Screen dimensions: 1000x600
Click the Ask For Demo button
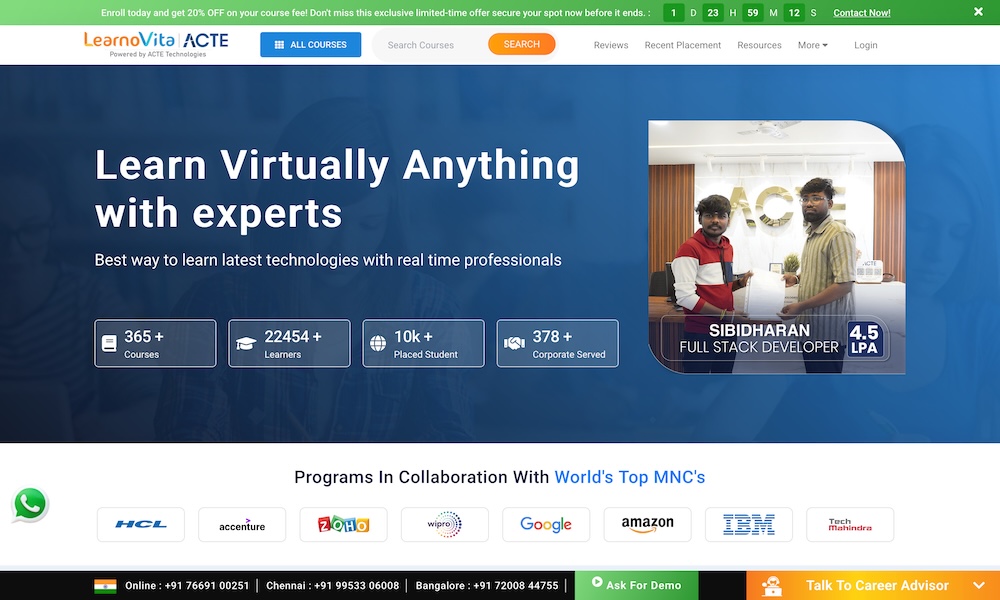coord(636,585)
